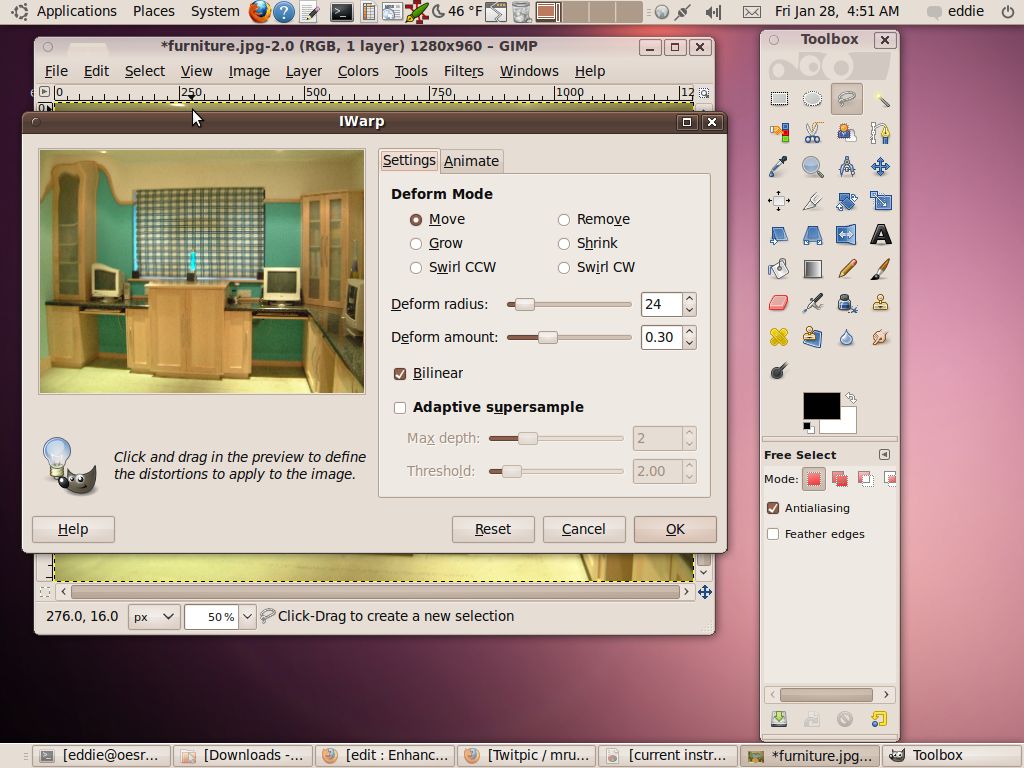Select the Eraser tool
This screenshot has height=768, width=1024.
pos(778,303)
